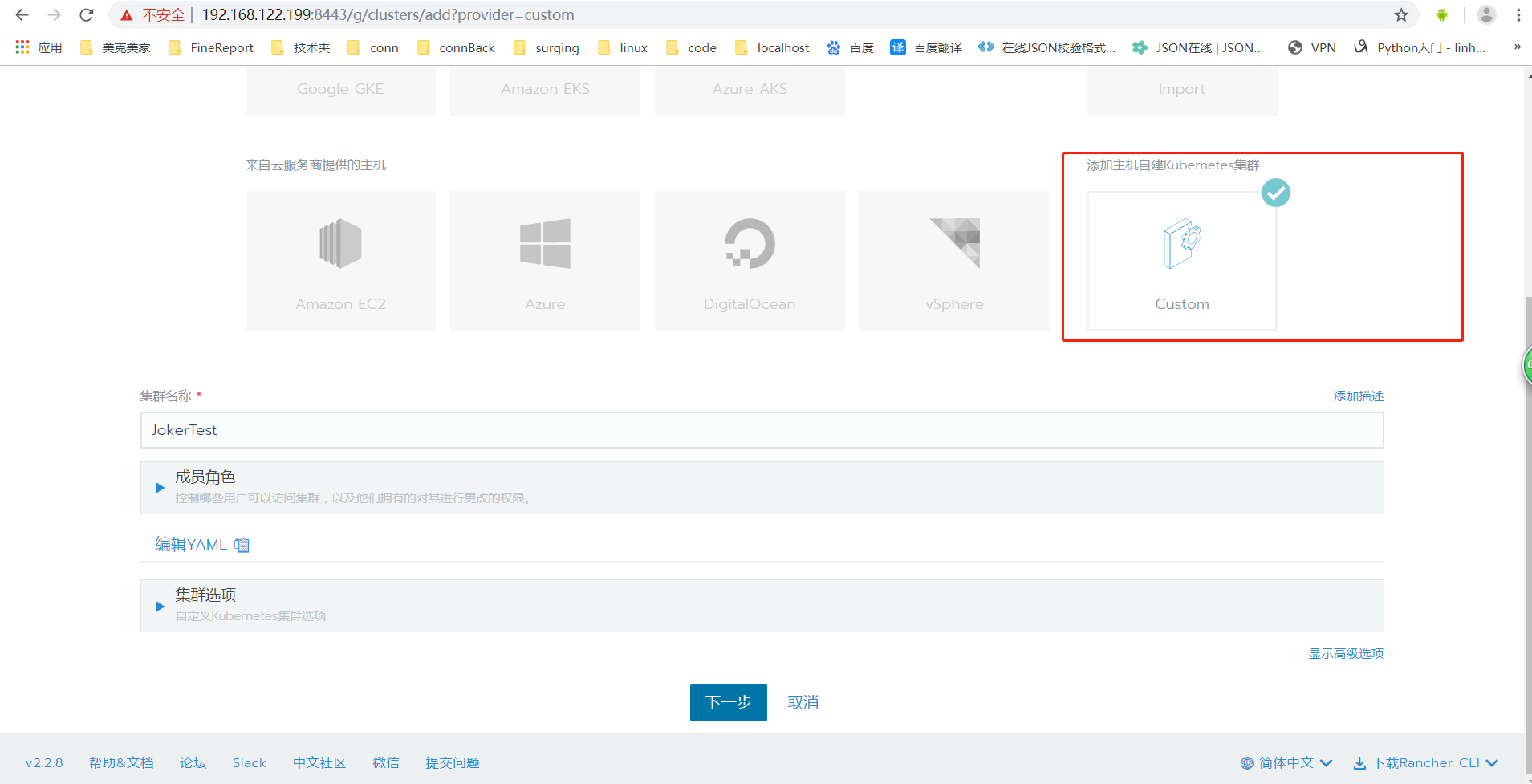Click the 下一步 button
Screen dimensions: 1532x784
728,702
